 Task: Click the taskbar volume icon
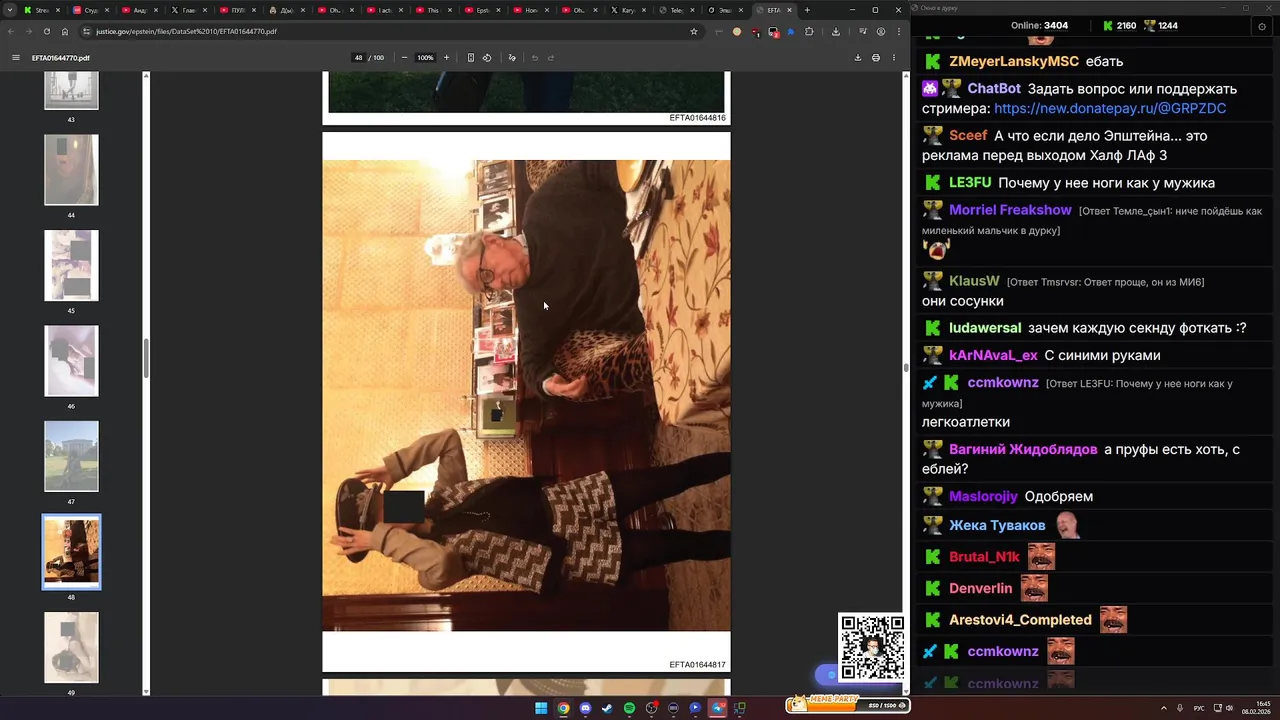click(1229, 708)
